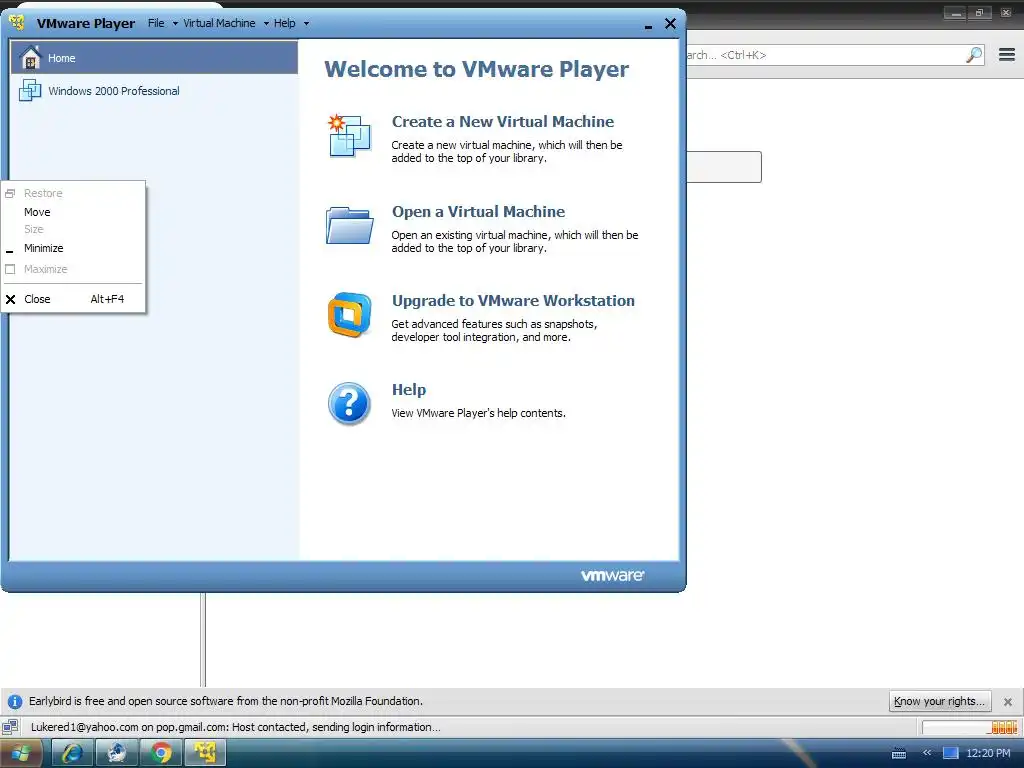
Task: Click the vmware logo in footer
Action: 612,575
